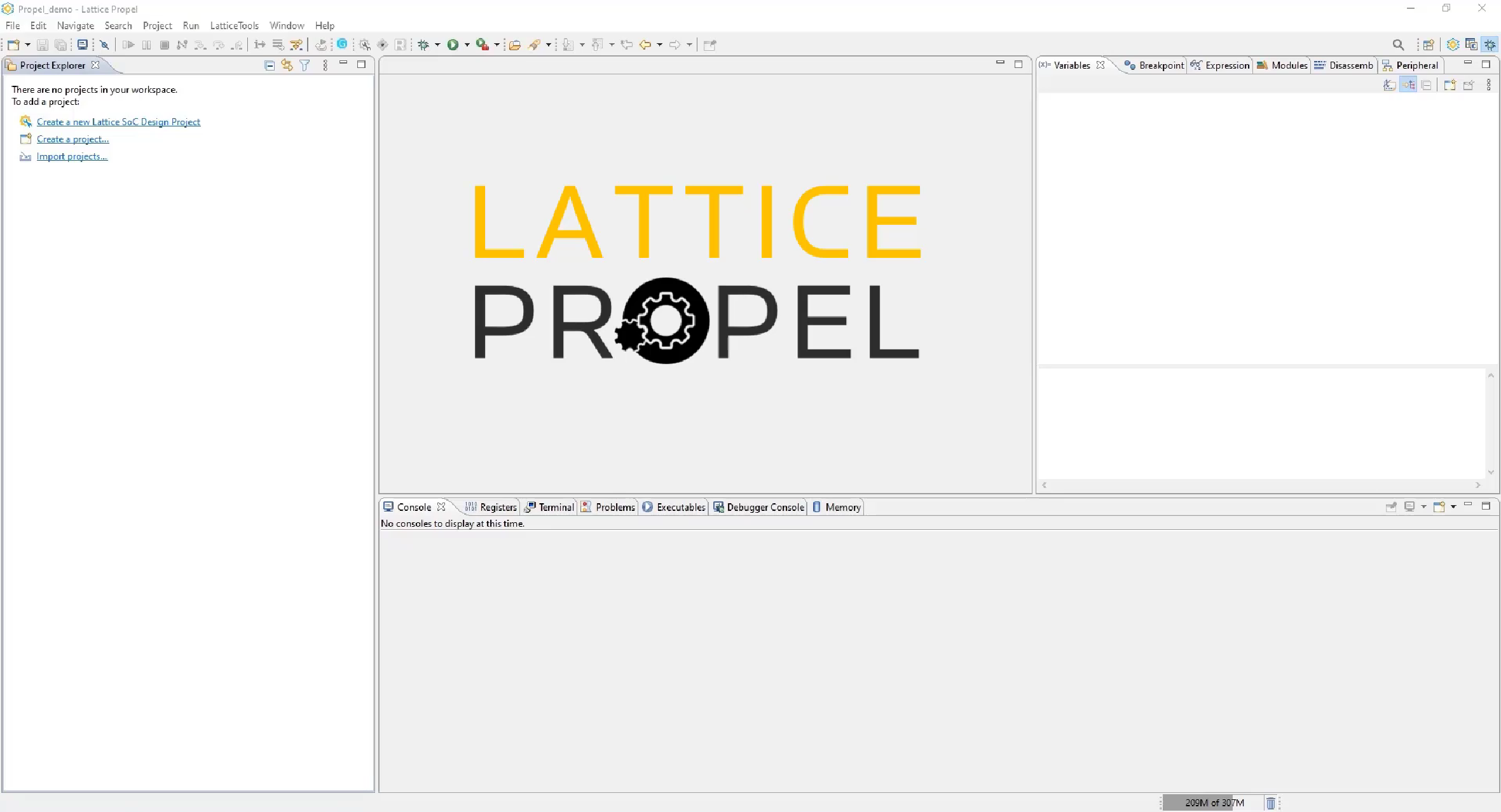Image resolution: width=1501 pixels, height=812 pixels.
Task: Toggle Skip All Breakpoints in the toolbar
Action: tap(104, 44)
